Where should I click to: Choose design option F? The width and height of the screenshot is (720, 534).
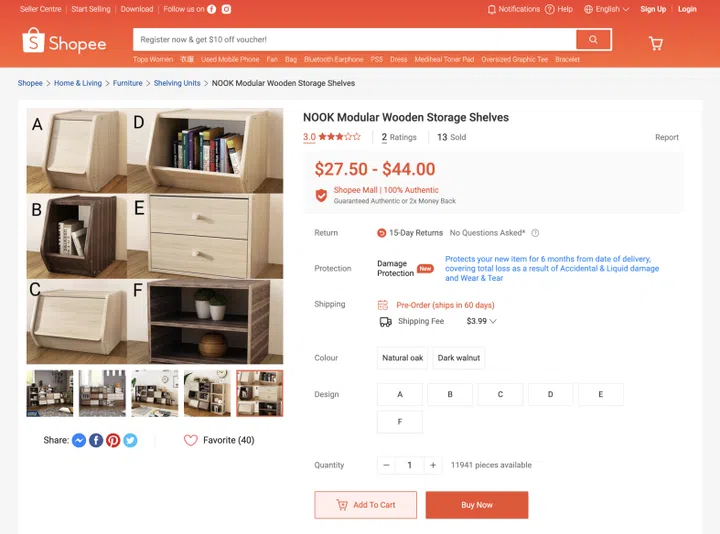[399, 422]
